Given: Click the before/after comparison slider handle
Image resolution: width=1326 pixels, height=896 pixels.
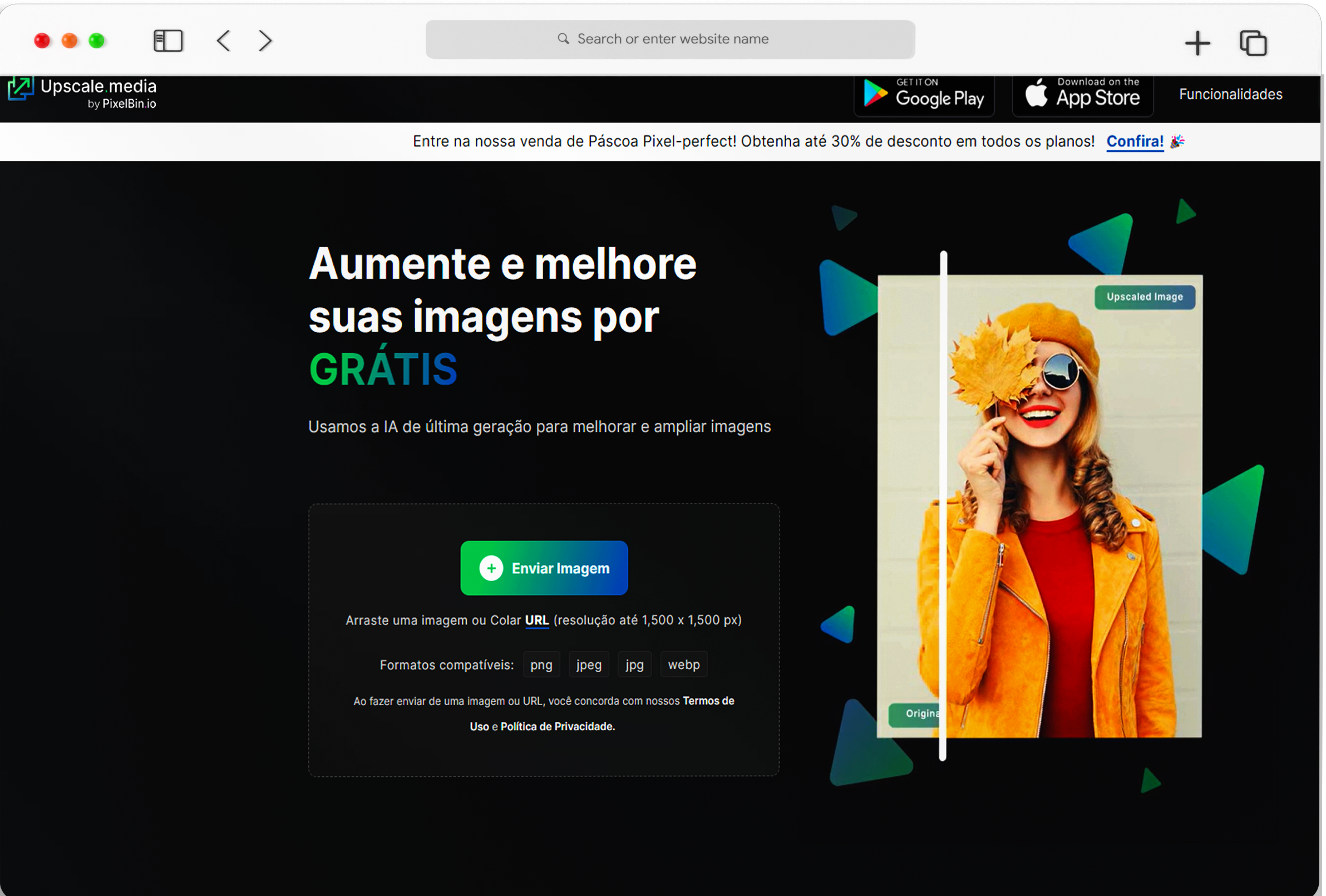Looking at the screenshot, I should tap(943, 506).
